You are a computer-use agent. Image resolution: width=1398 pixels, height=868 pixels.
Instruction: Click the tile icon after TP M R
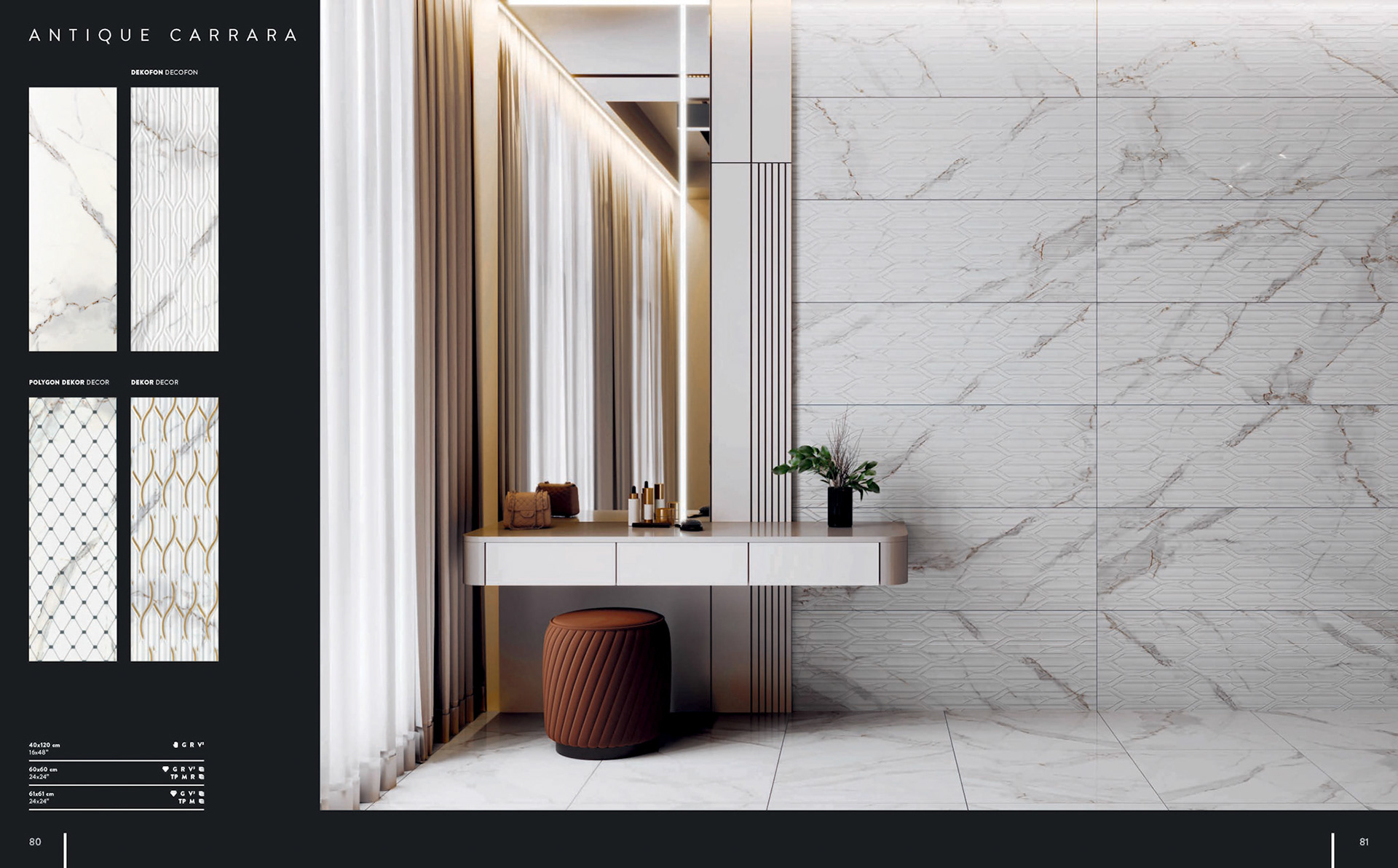point(202,777)
